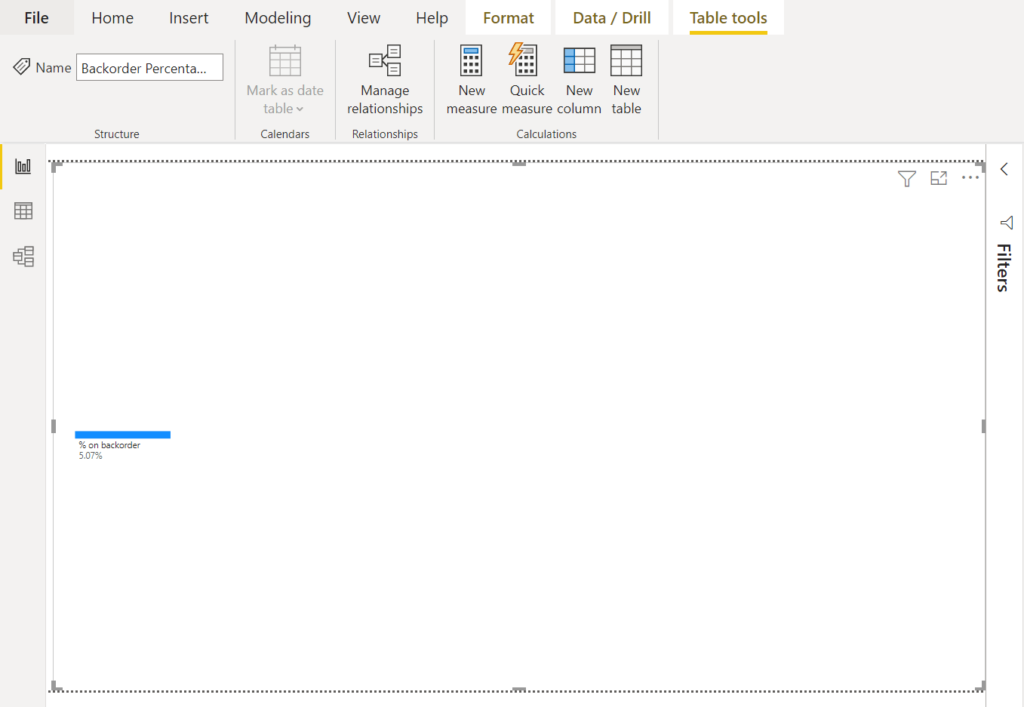Image resolution: width=1024 pixels, height=707 pixels.
Task: Open the visual's filter funnel icon
Action: pyautogui.click(x=907, y=178)
